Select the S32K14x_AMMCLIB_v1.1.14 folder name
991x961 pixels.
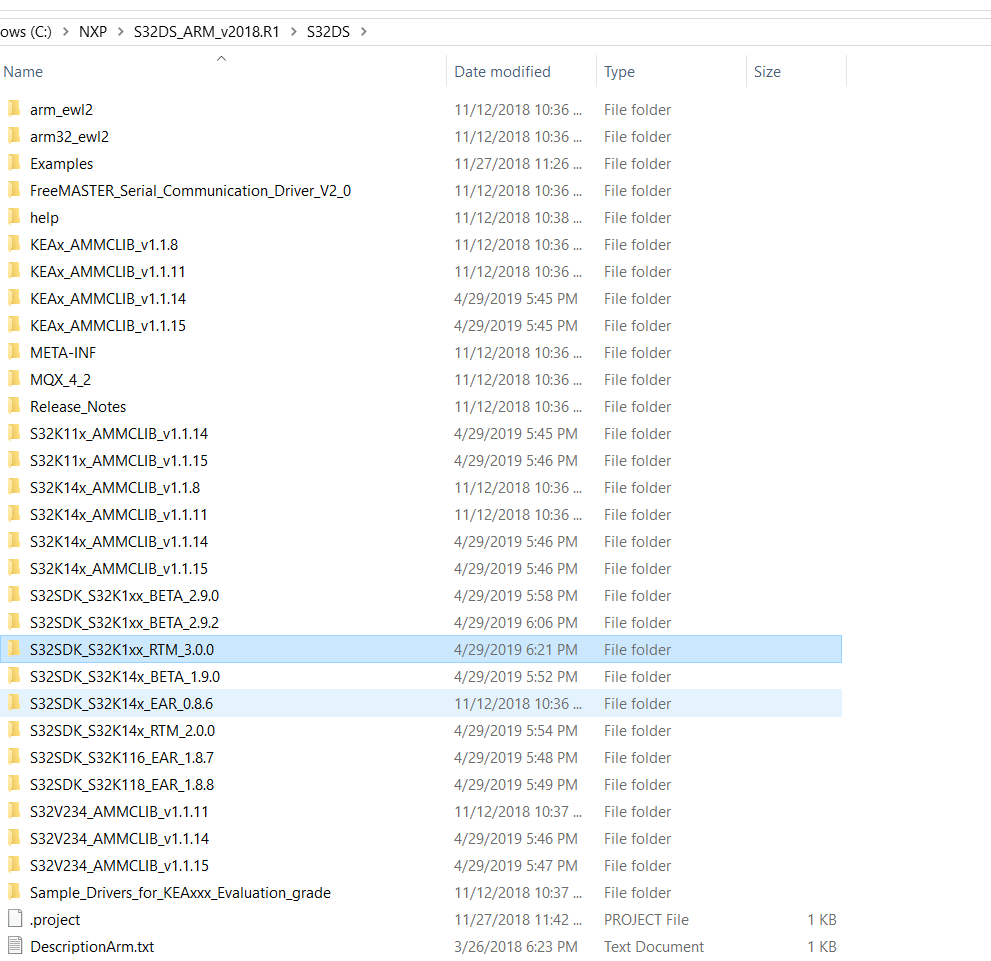pos(119,541)
